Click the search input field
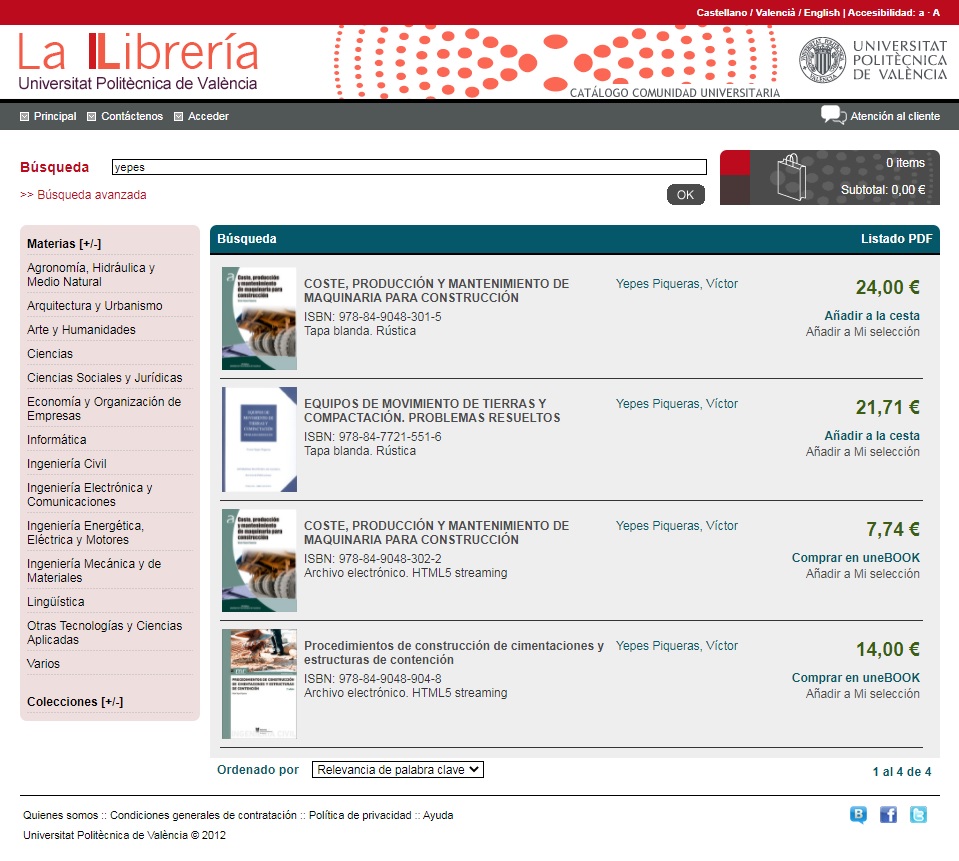This screenshot has width=959, height=861. (408, 168)
